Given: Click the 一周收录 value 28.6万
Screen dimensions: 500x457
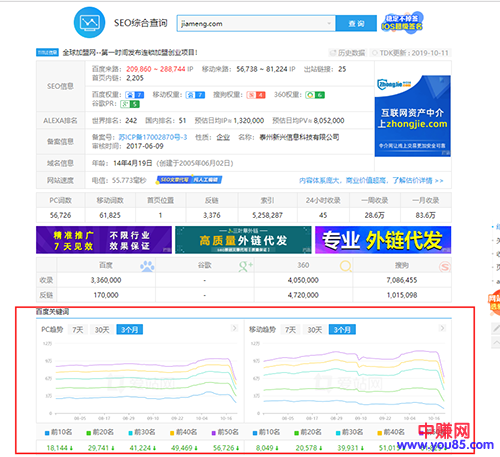Looking at the screenshot, I should pyautogui.click(x=374, y=215).
